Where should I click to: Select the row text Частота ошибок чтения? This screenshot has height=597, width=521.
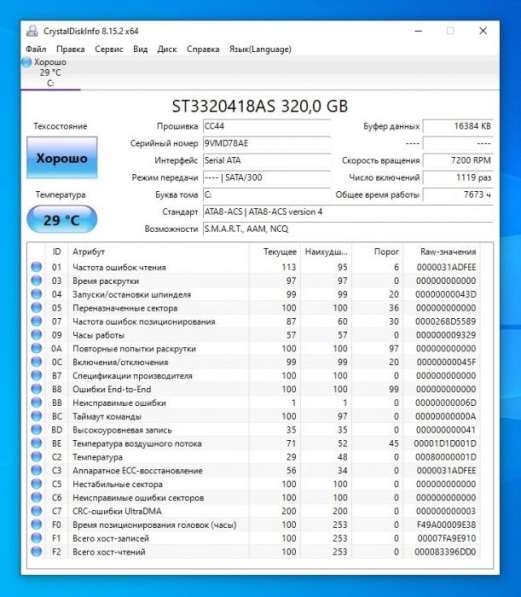[119, 267]
